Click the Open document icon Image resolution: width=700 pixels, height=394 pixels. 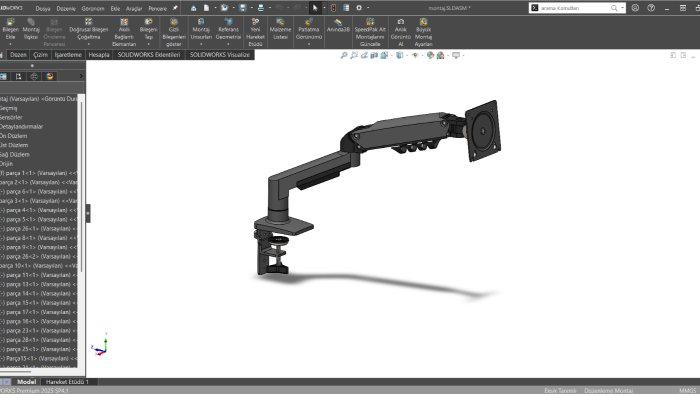(225, 8)
